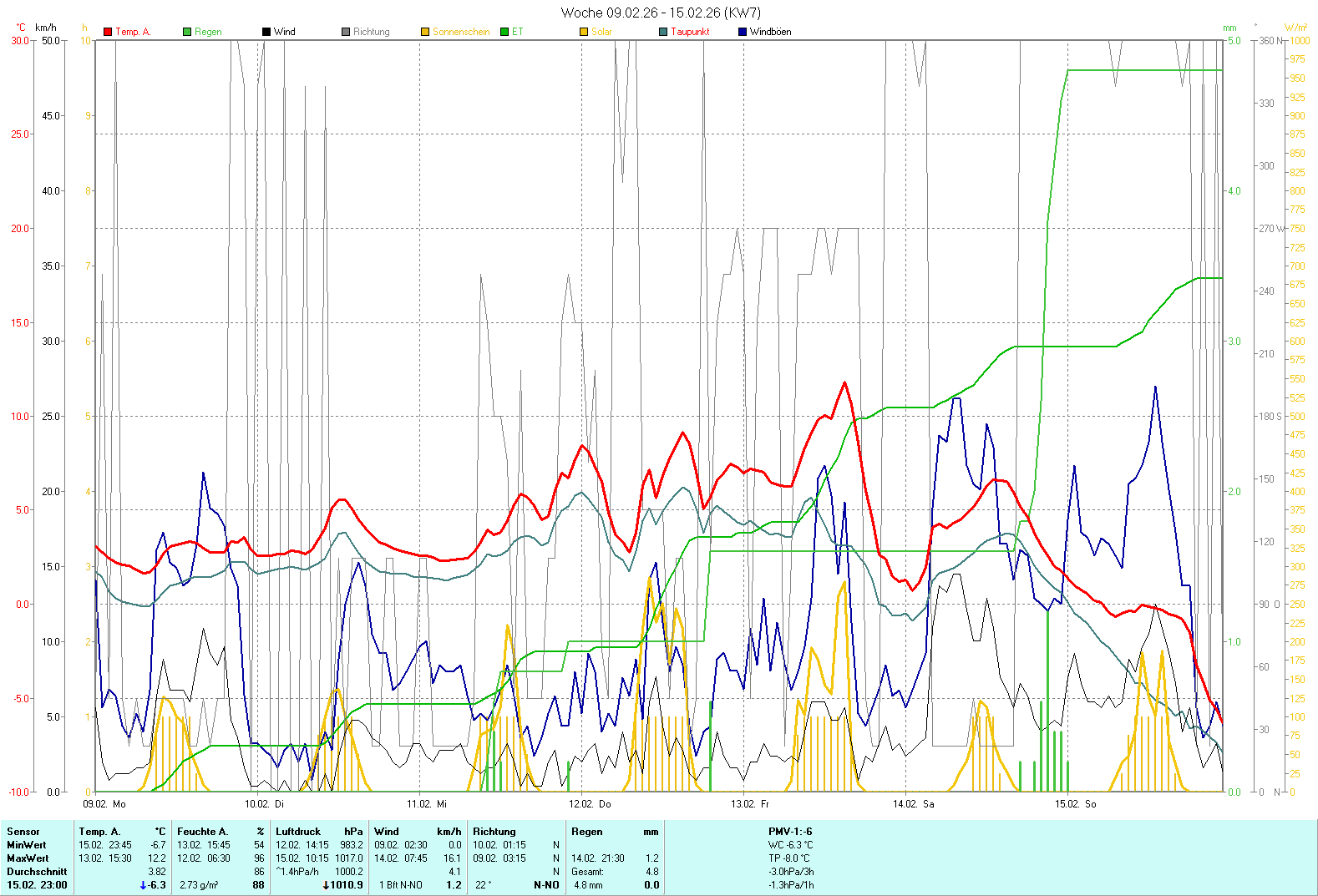Click the black Wind legend square
Viewport: 1318px width, 896px height.
click(266, 32)
